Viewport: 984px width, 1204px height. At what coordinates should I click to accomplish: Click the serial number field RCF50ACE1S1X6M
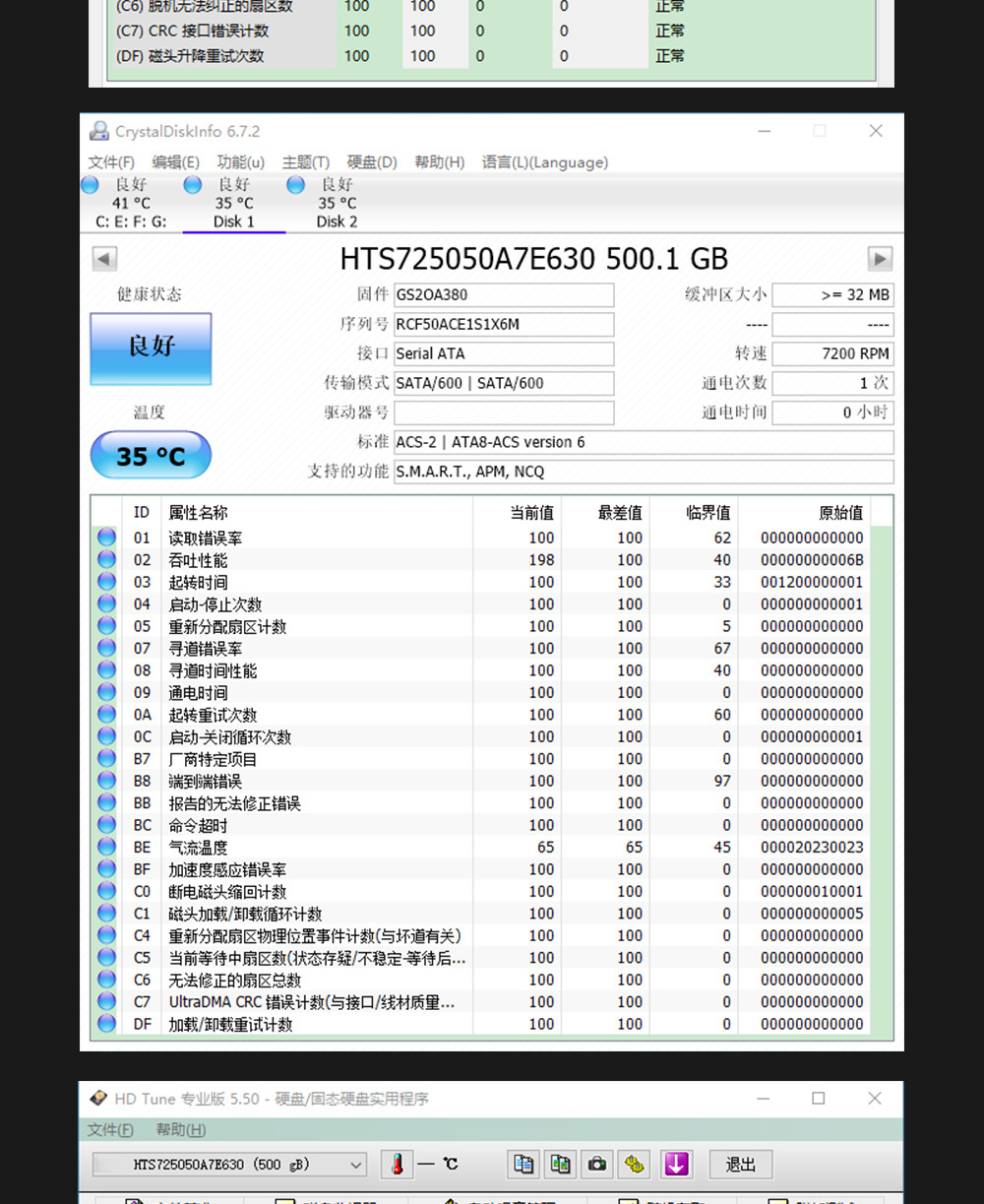point(504,324)
